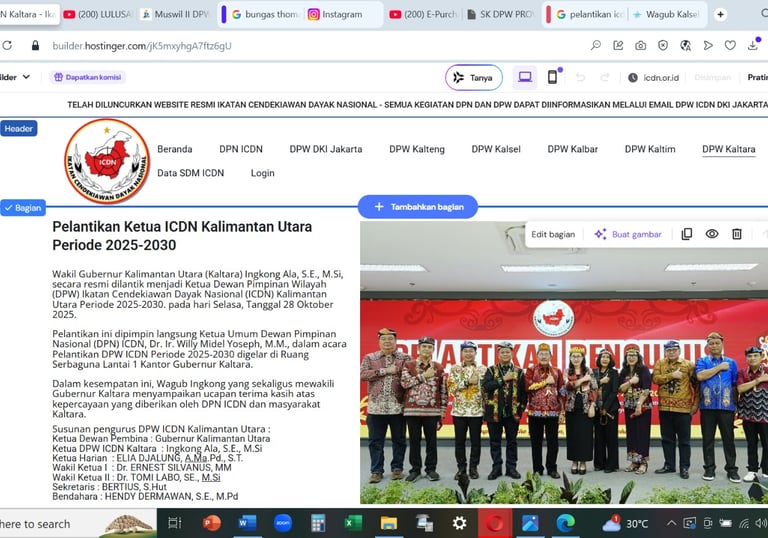Open the Beranda menu item

[x=174, y=149]
